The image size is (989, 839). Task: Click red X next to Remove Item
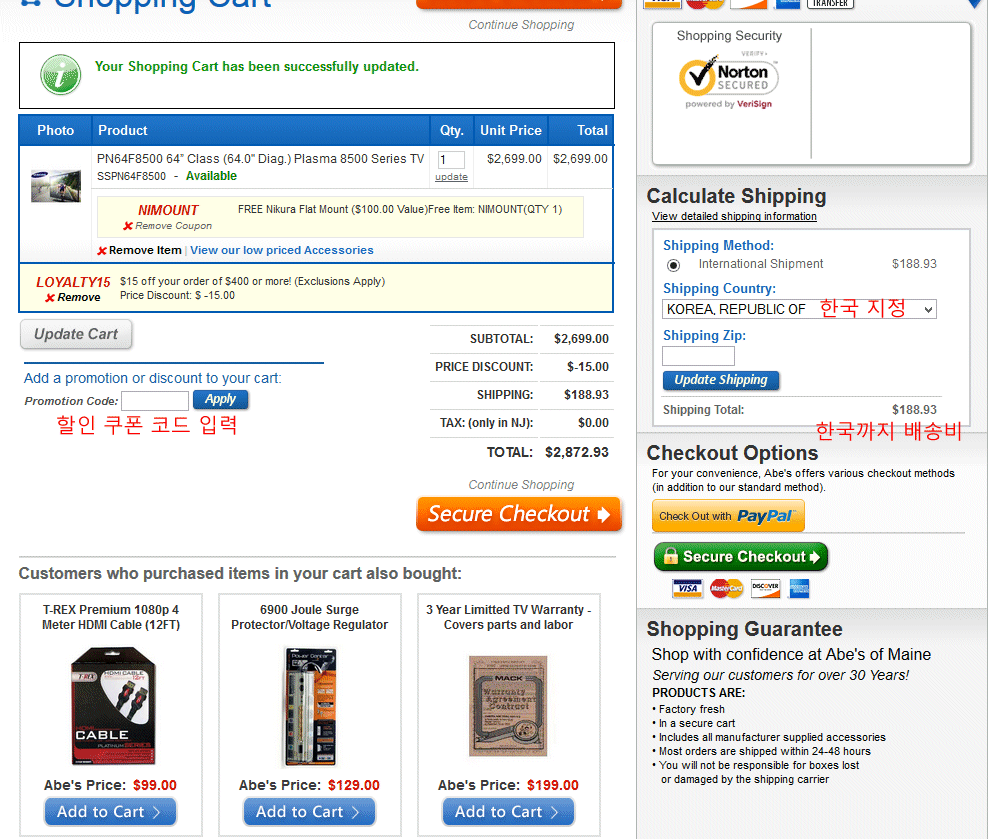102,250
